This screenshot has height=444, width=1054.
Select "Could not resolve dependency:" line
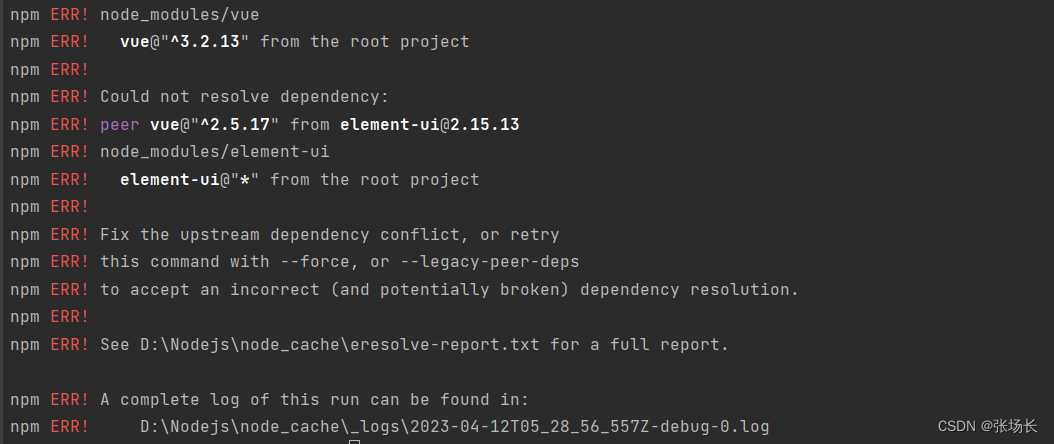coord(245,97)
